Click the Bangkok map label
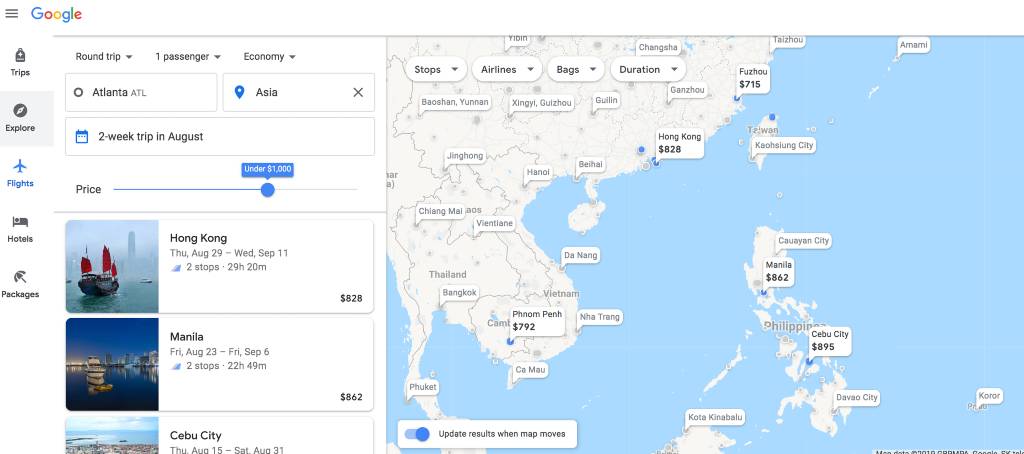1024x454 pixels. [x=460, y=293]
